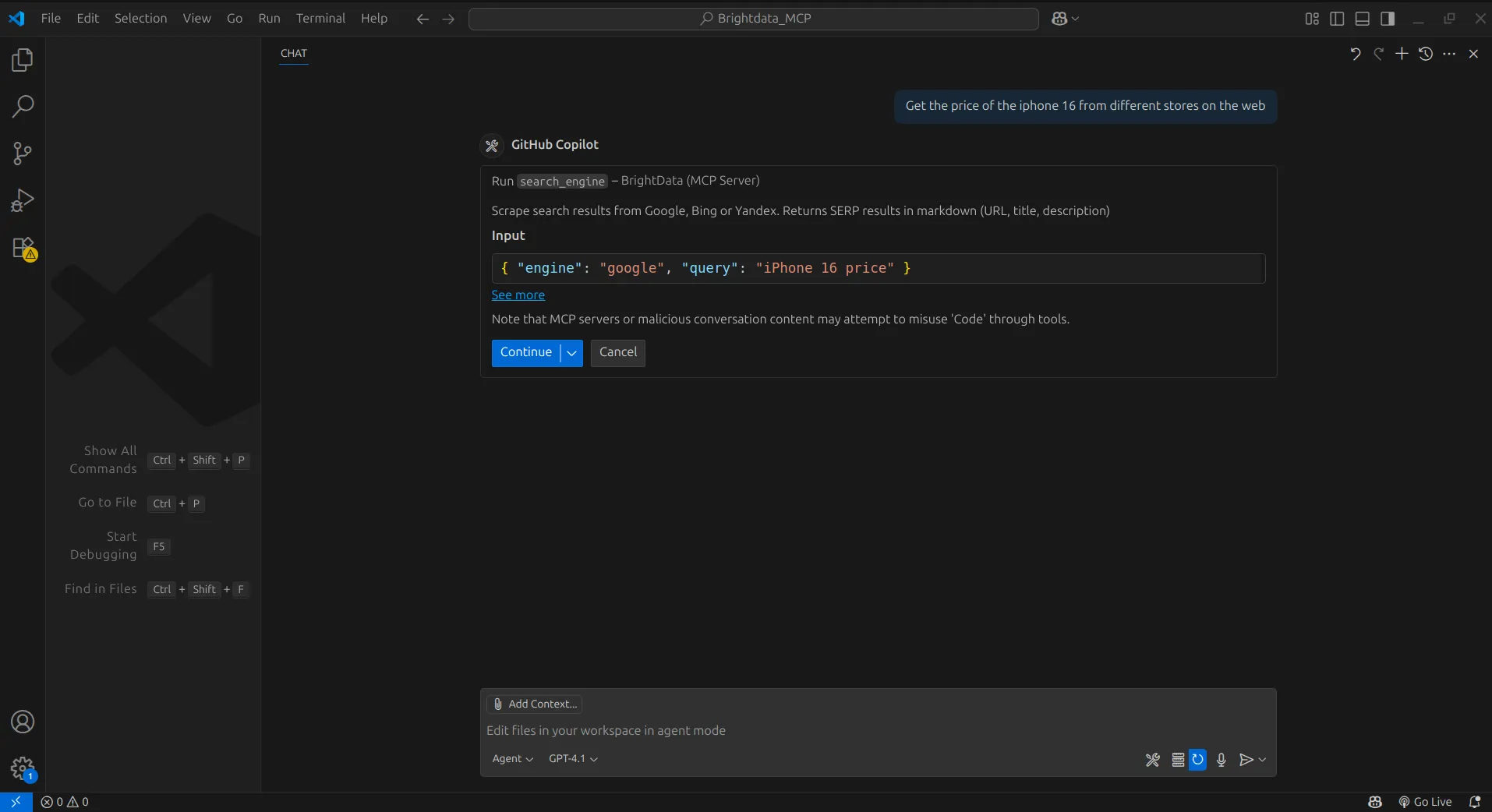Screen dimensions: 1492x812
Task: Open the Explorer view in the activity bar
Action: (x=22, y=60)
